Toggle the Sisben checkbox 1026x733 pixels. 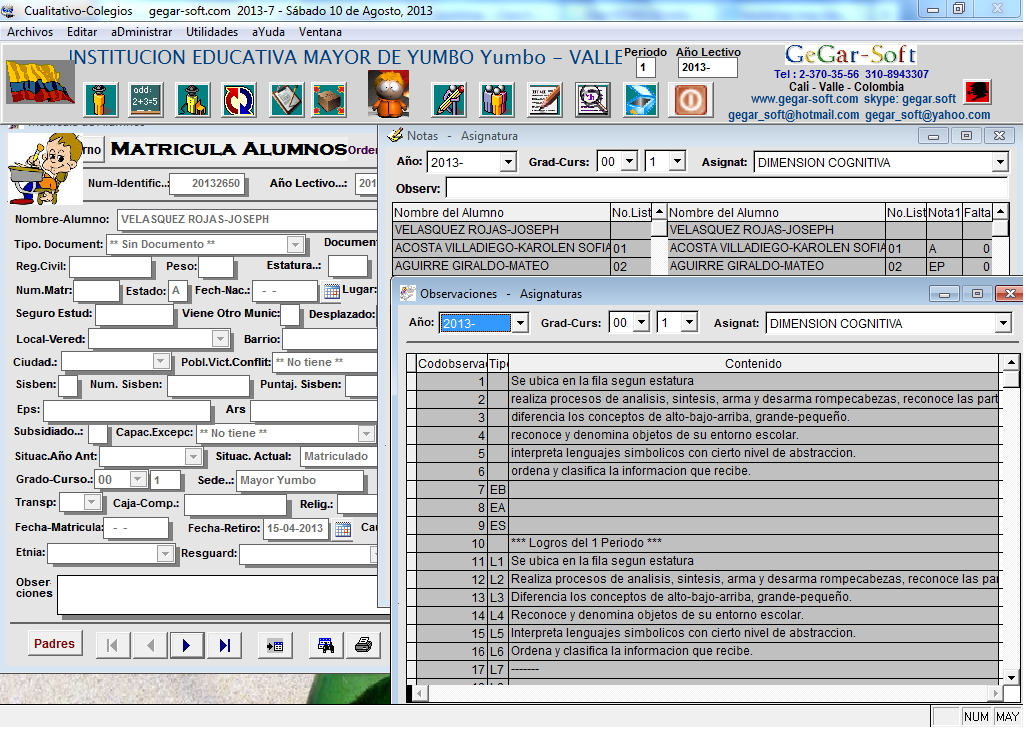68,385
